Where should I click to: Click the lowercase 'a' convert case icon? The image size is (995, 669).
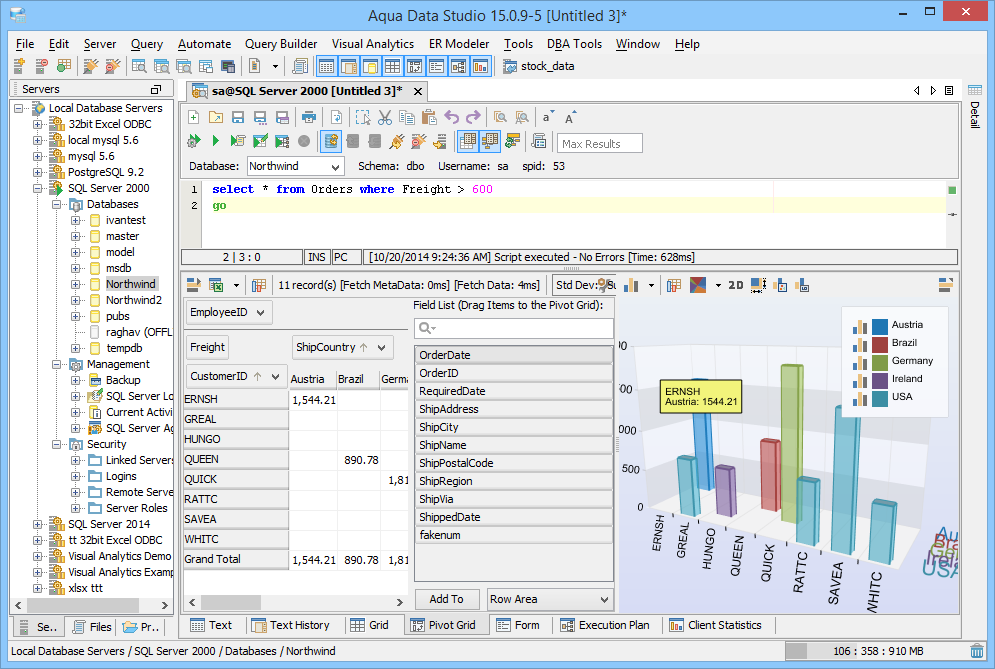tap(547, 117)
